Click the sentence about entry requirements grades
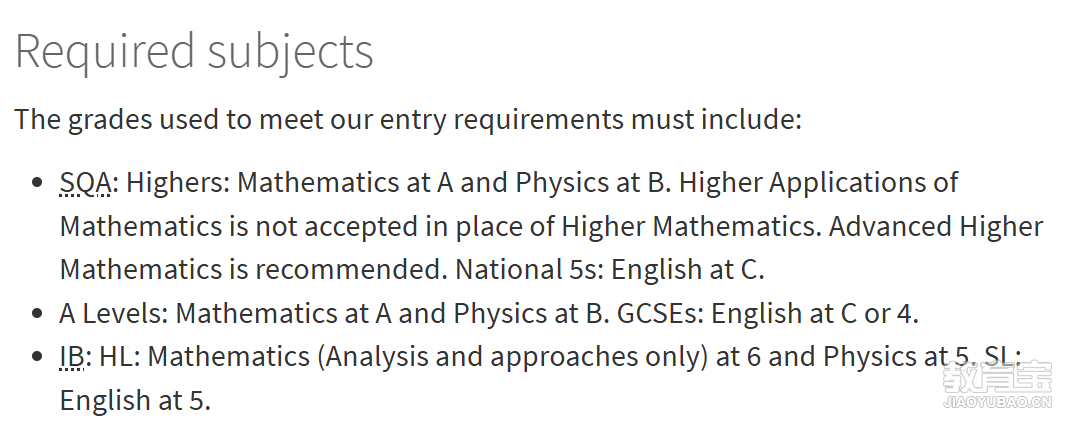The height and width of the screenshot is (431, 1073). [x=408, y=119]
